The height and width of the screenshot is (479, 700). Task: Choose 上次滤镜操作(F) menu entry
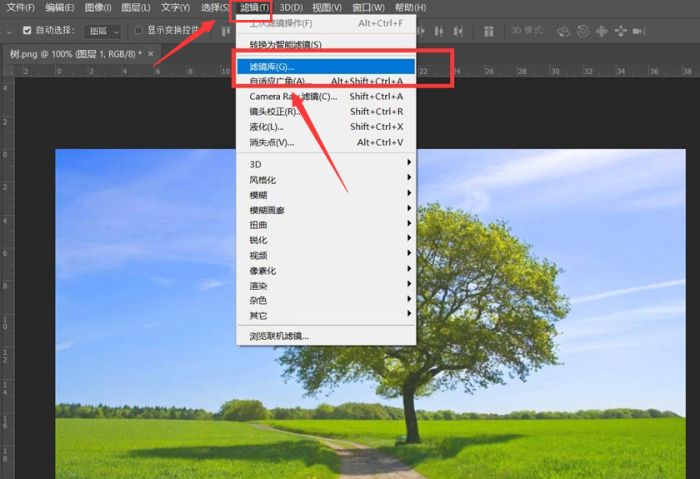tap(326, 23)
